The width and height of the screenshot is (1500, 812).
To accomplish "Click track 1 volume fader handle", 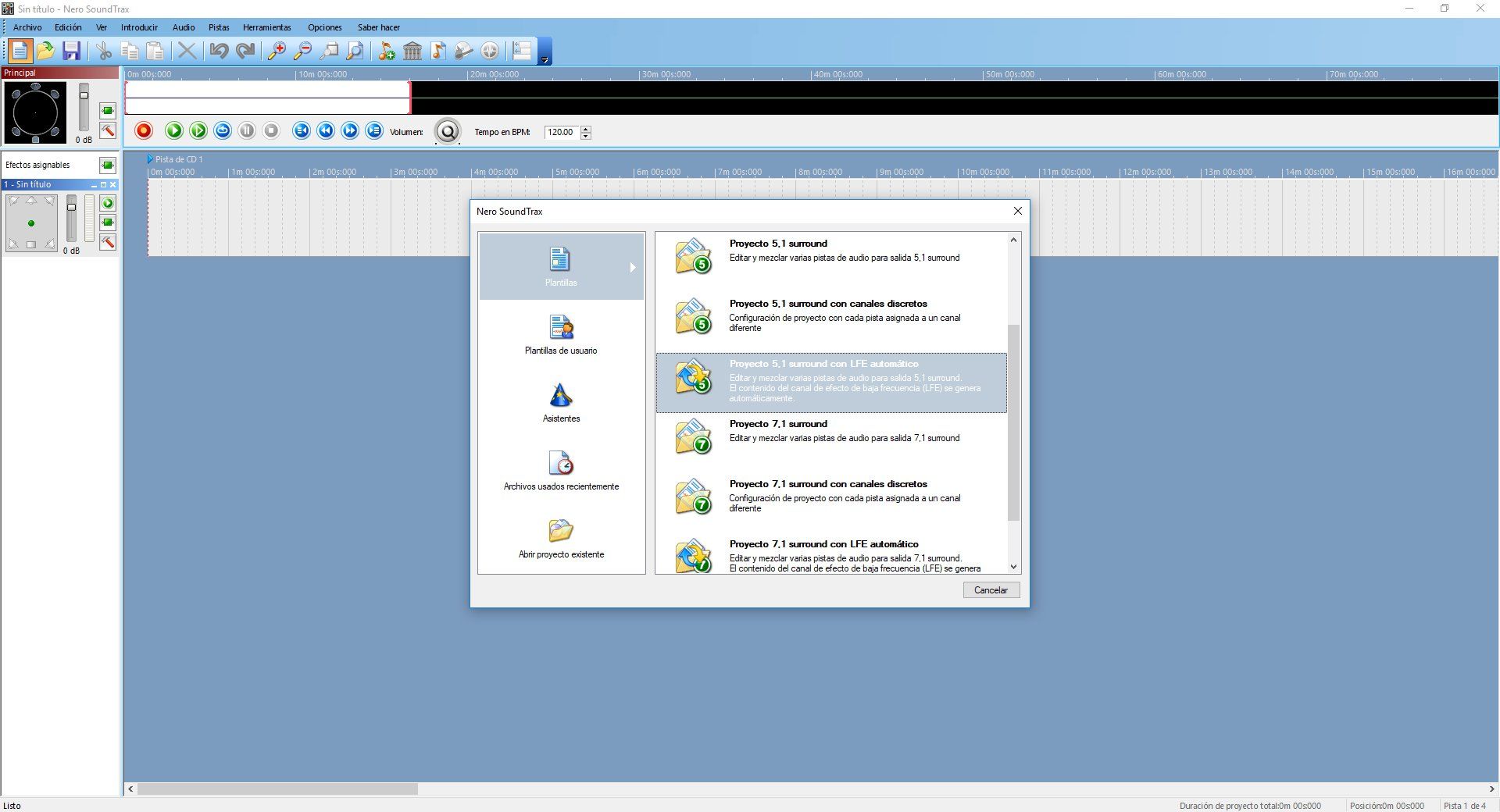I will (x=71, y=207).
